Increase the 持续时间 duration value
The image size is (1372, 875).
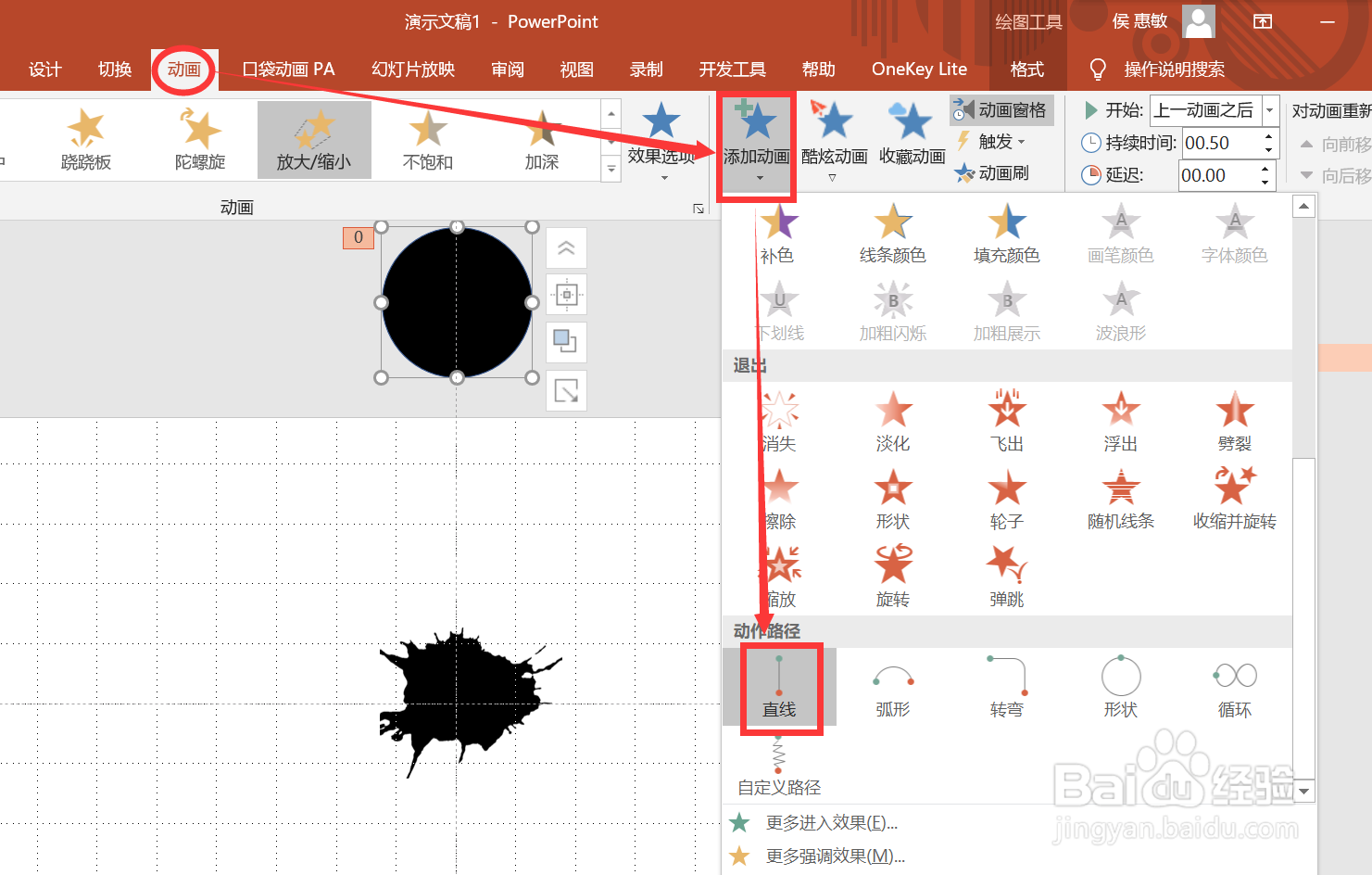pyautogui.click(x=1268, y=136)
